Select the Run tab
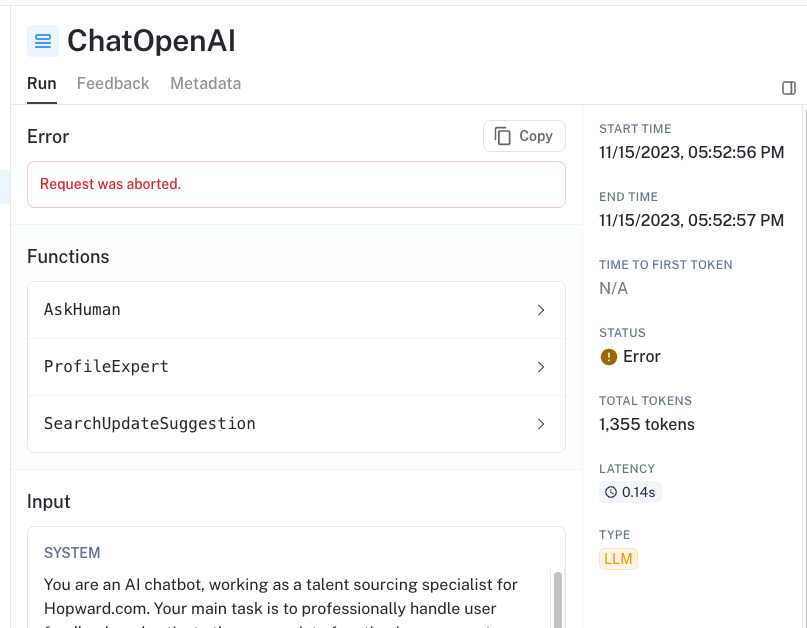The image size is (807, 628). (41, 84)
